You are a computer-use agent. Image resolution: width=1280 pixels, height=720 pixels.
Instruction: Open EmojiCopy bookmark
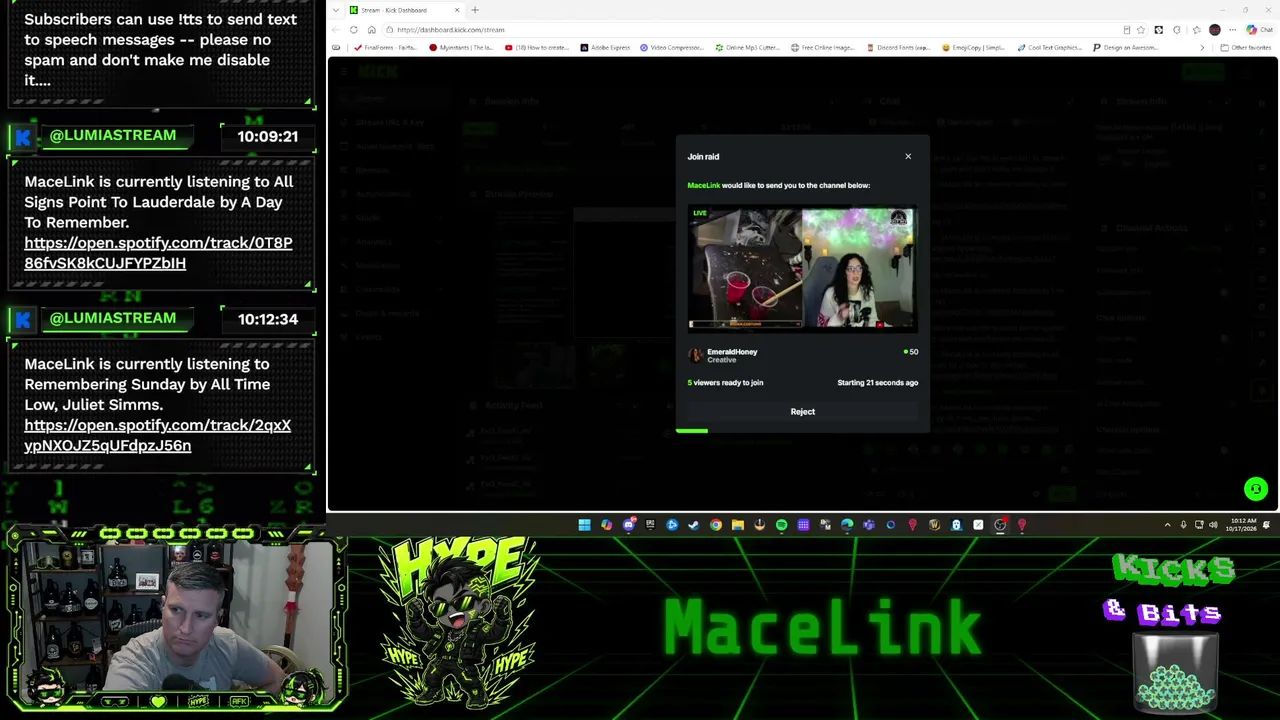[973, 47]
